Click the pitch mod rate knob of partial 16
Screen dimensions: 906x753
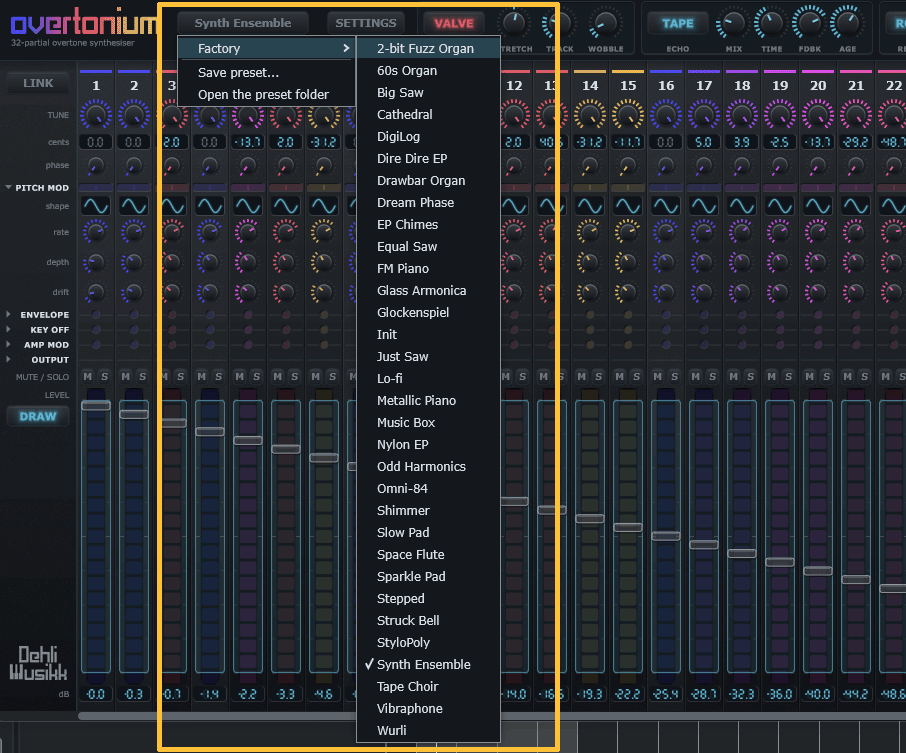coord(666,232)
